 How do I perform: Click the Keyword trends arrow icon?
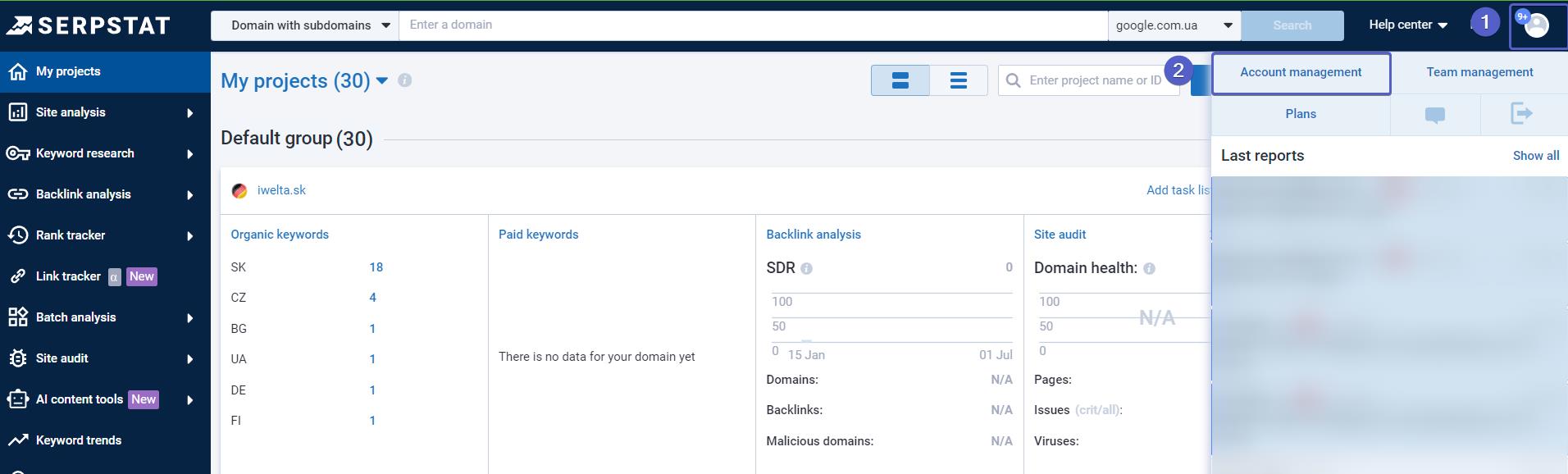(x=17, y=440)
